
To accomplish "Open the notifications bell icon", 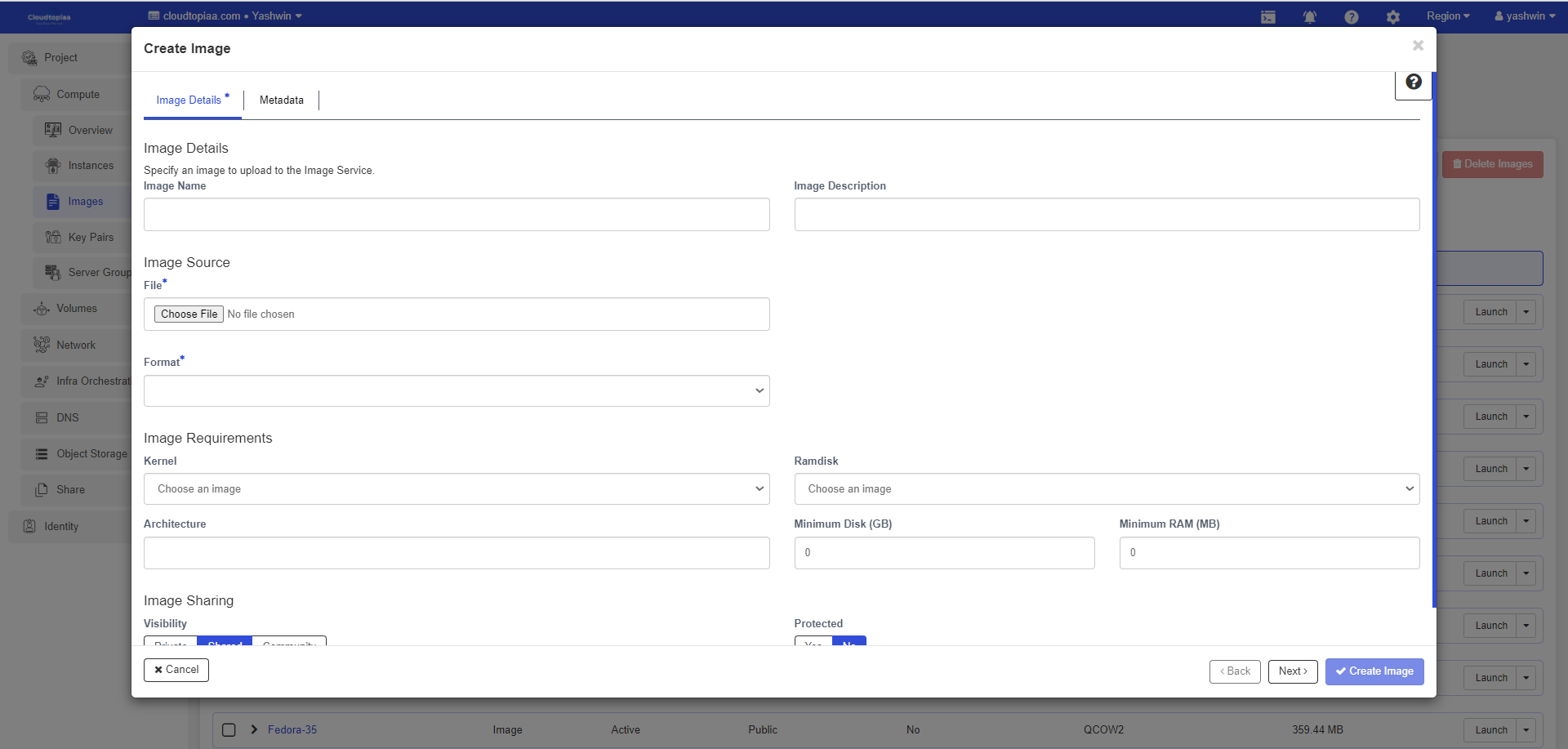I will (x=1309, y=17).
